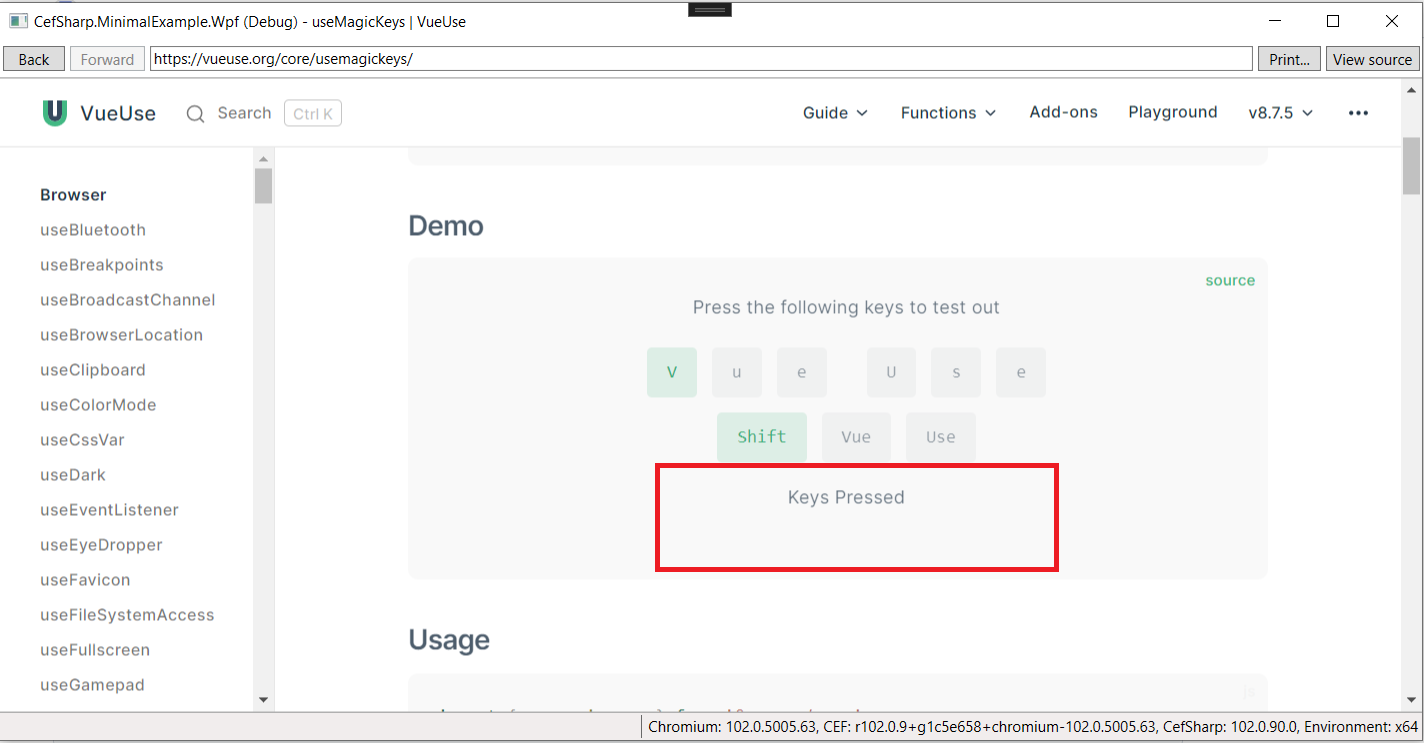Click the VueUse brand name link
The width and height of the screenshot is (1424, 743).
click(118, 114)
